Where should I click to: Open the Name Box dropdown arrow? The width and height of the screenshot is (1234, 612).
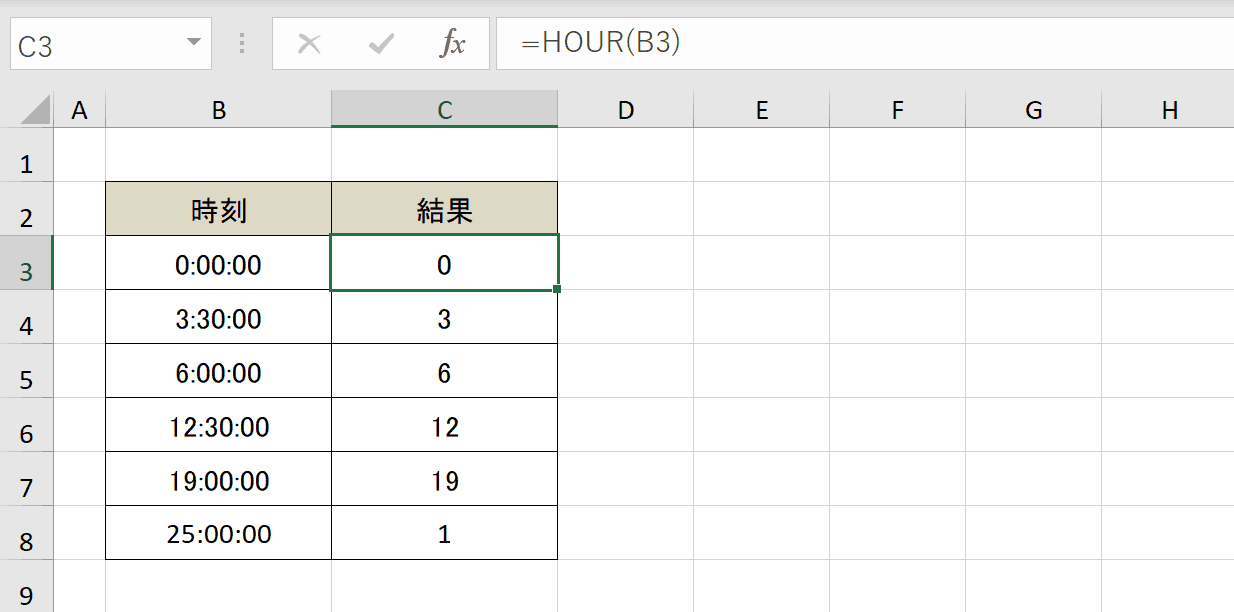193,43
